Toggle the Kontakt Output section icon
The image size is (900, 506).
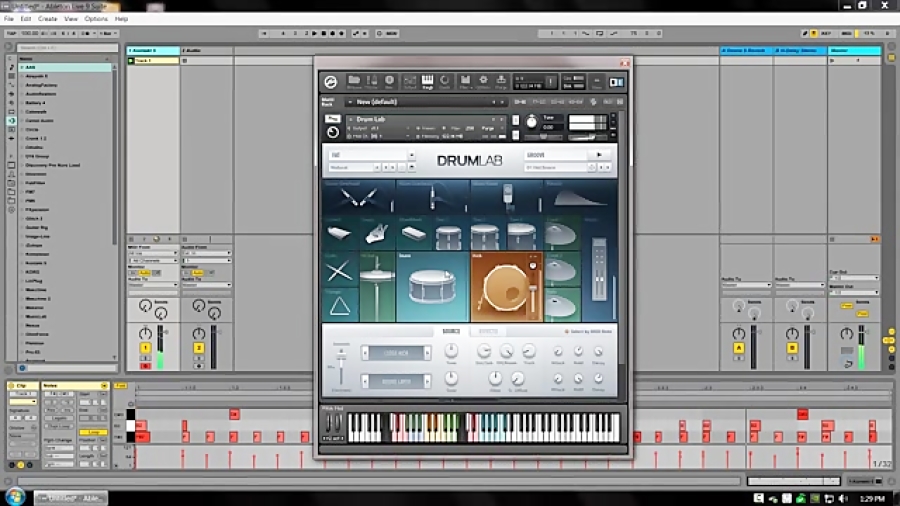409,81
